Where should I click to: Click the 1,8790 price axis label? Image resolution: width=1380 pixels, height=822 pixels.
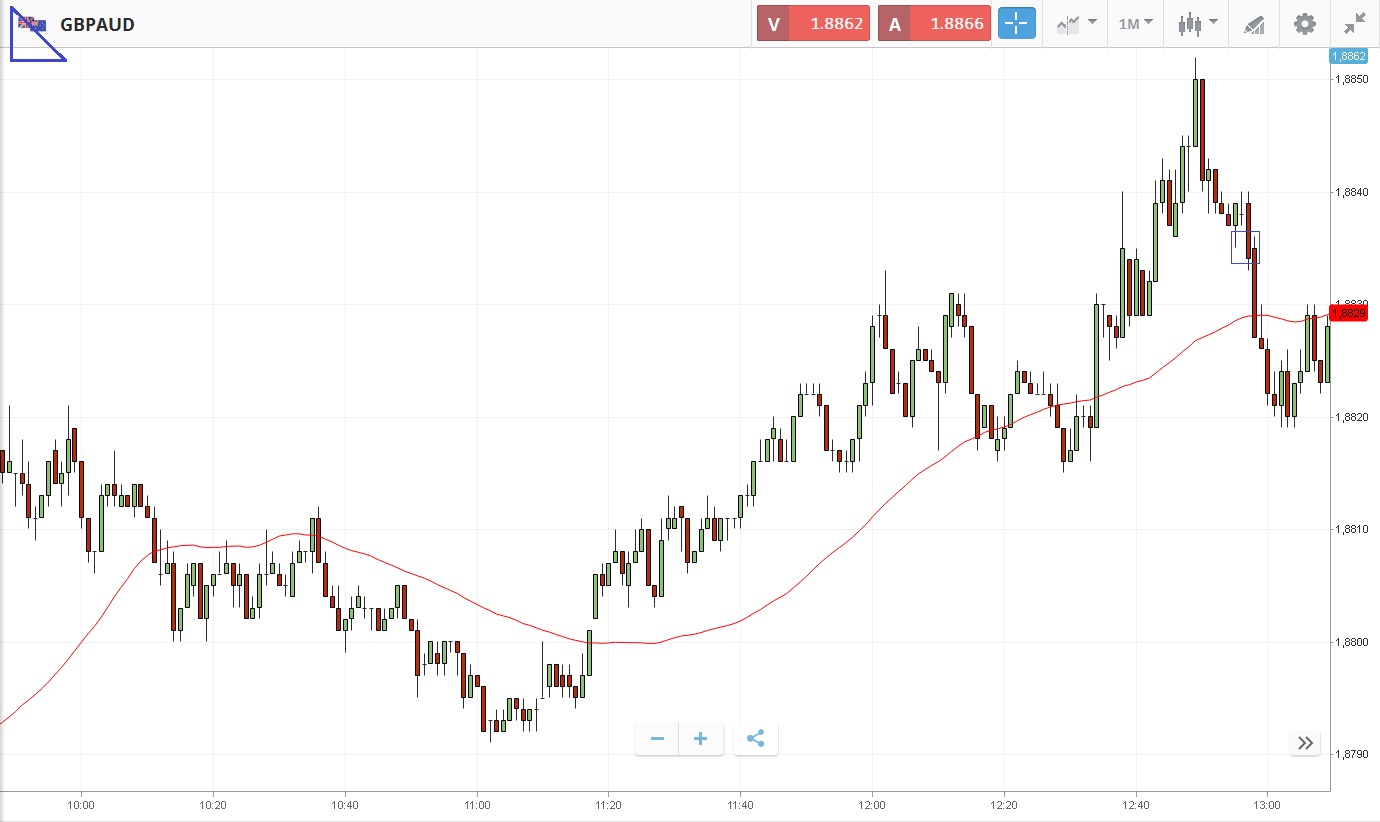pos(1350,754)
